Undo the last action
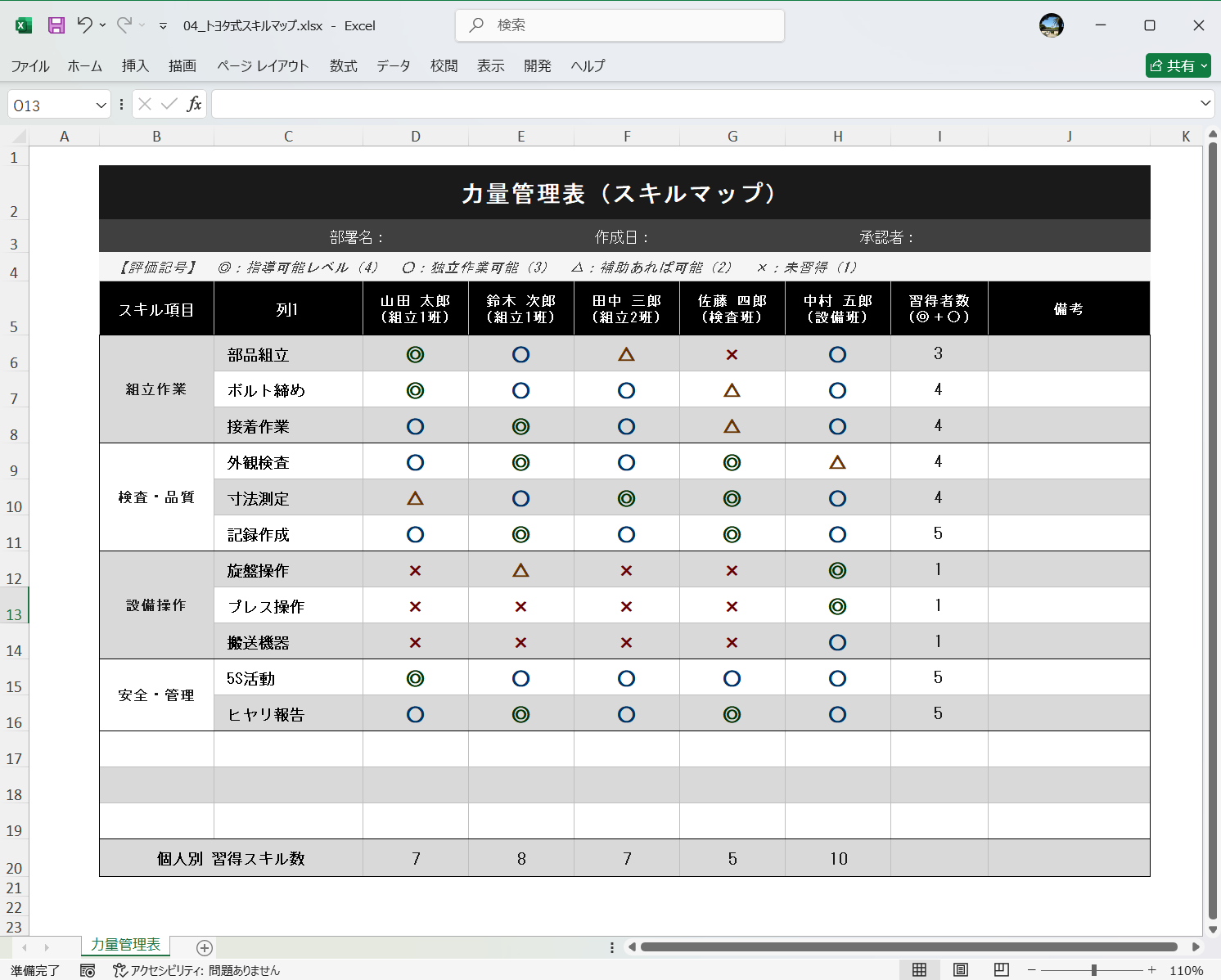The height and width of the screenshot is (980, 1221). [87, 25]
